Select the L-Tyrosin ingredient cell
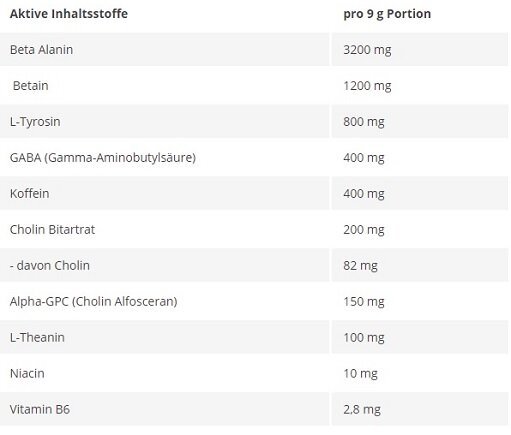This screenshot has height=435, width=511. [x=164, y=121]
